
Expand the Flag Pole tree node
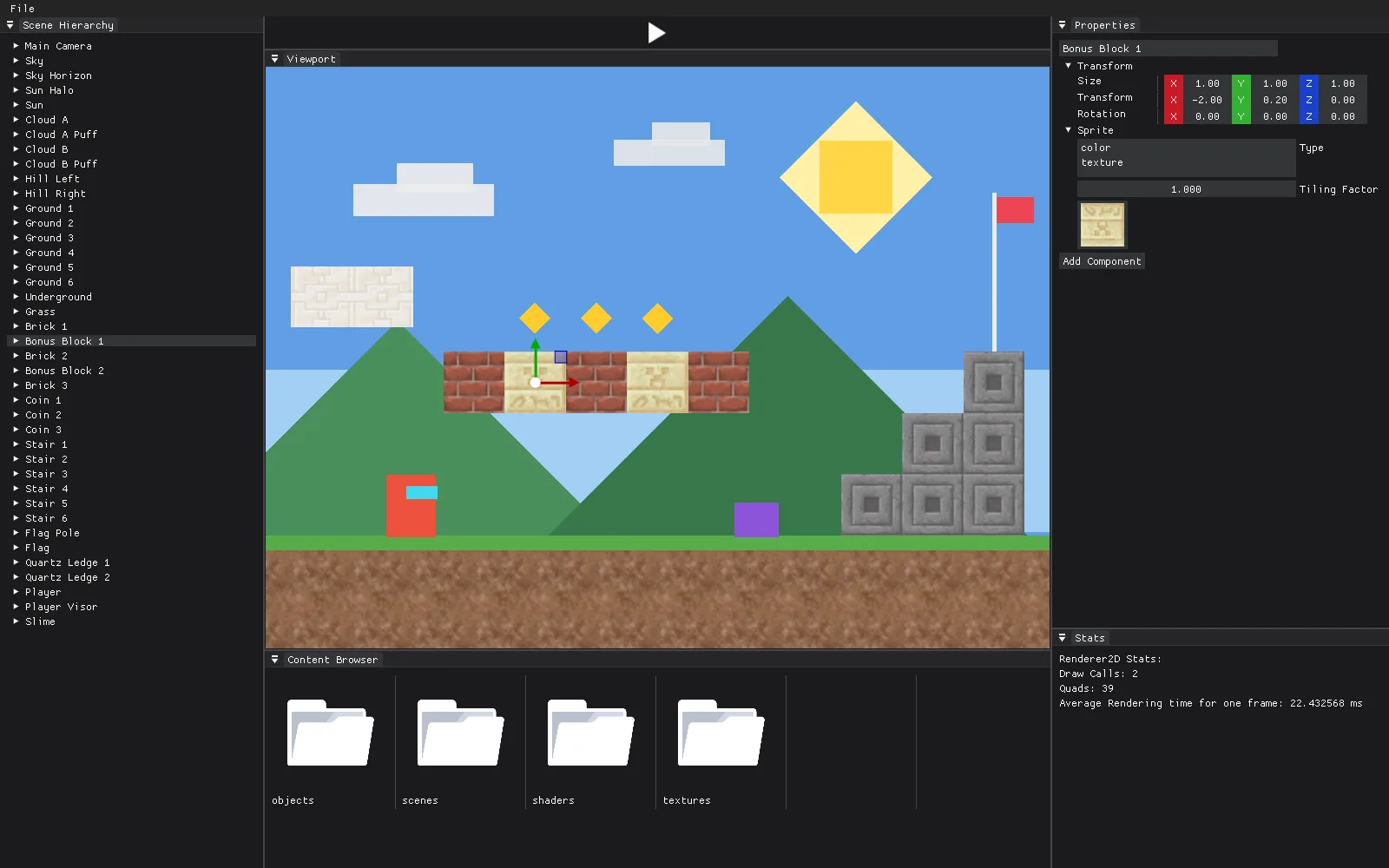(x=16, y=533)
